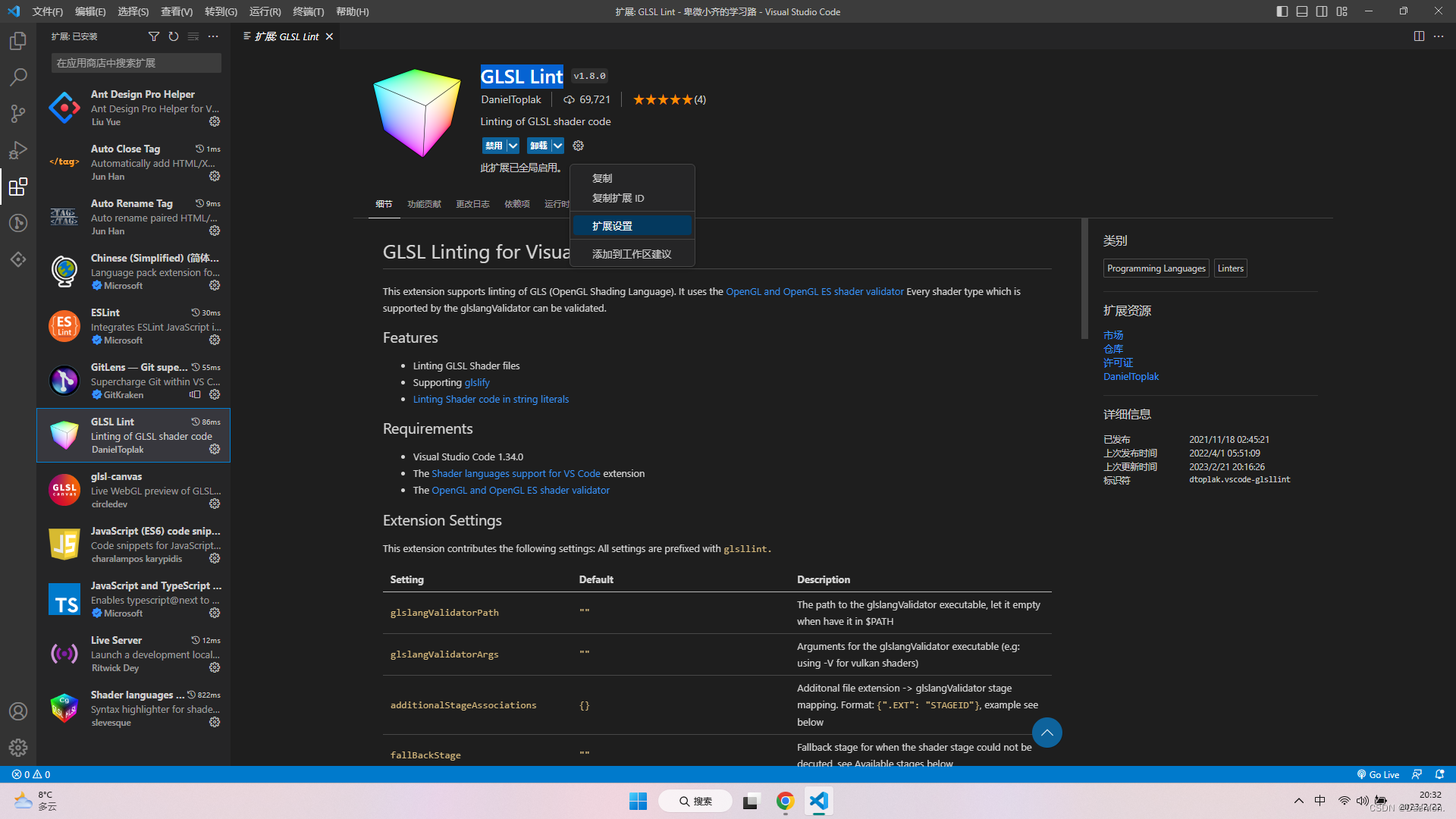
Task: Open the Explorer view in activity bar
Action: point(18,41)
